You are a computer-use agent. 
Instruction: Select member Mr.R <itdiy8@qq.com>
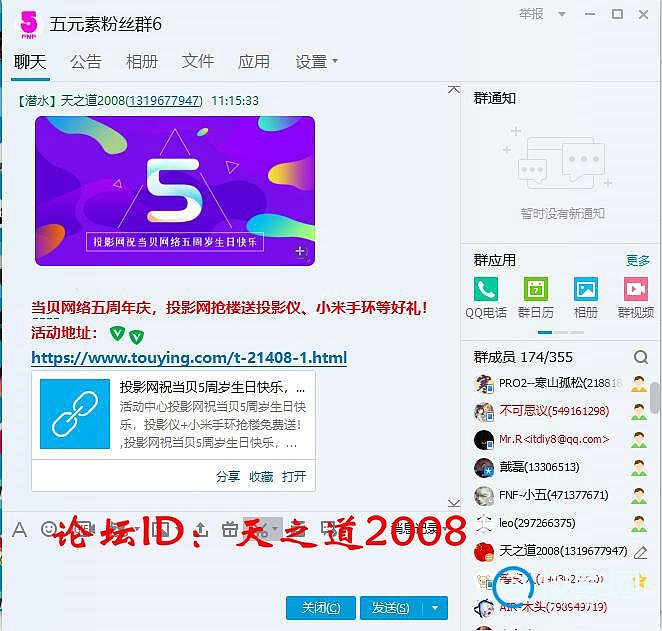554,439
